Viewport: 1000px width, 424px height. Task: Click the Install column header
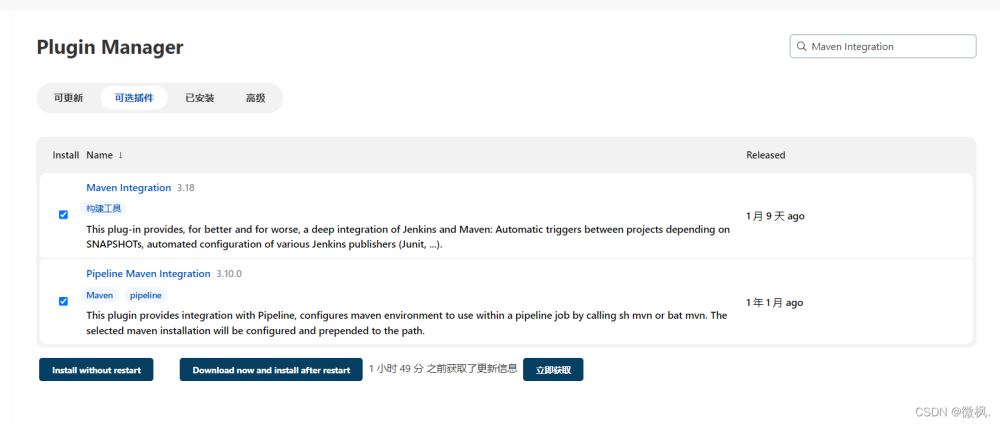click(66, 155)
